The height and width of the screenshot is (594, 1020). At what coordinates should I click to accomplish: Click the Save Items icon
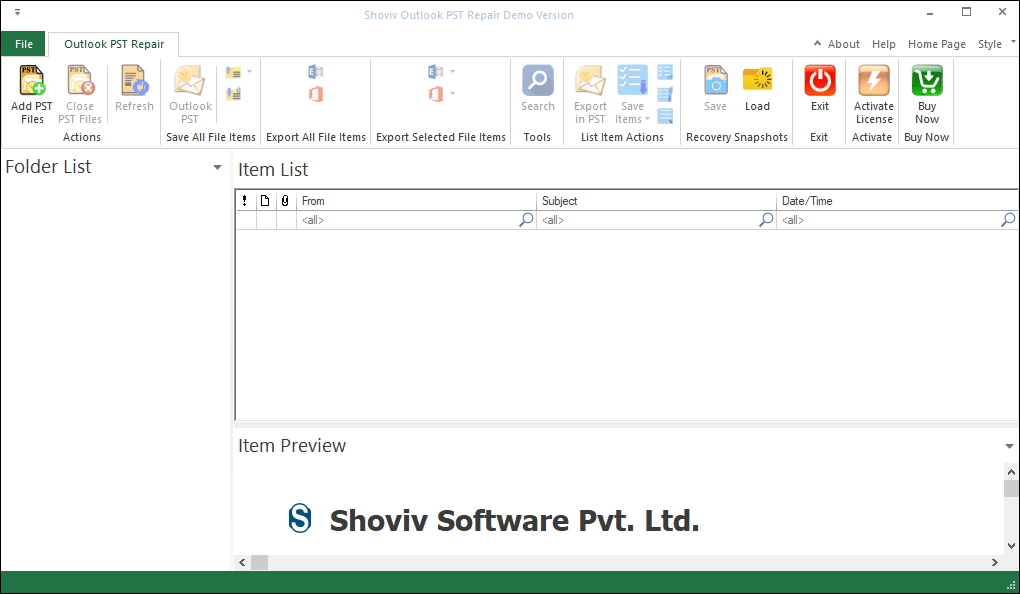632,80
